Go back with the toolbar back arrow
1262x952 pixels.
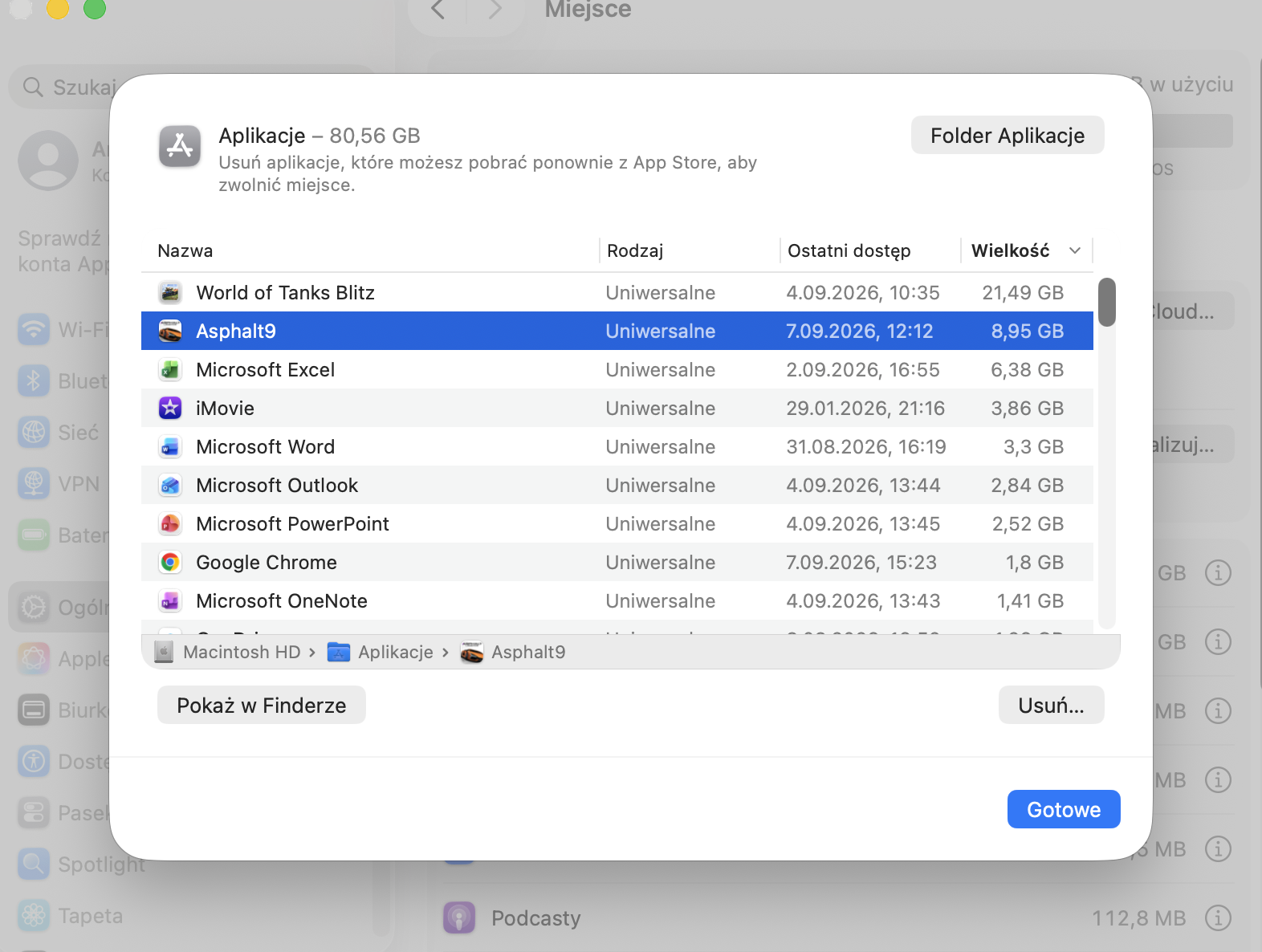click(438, 10)
